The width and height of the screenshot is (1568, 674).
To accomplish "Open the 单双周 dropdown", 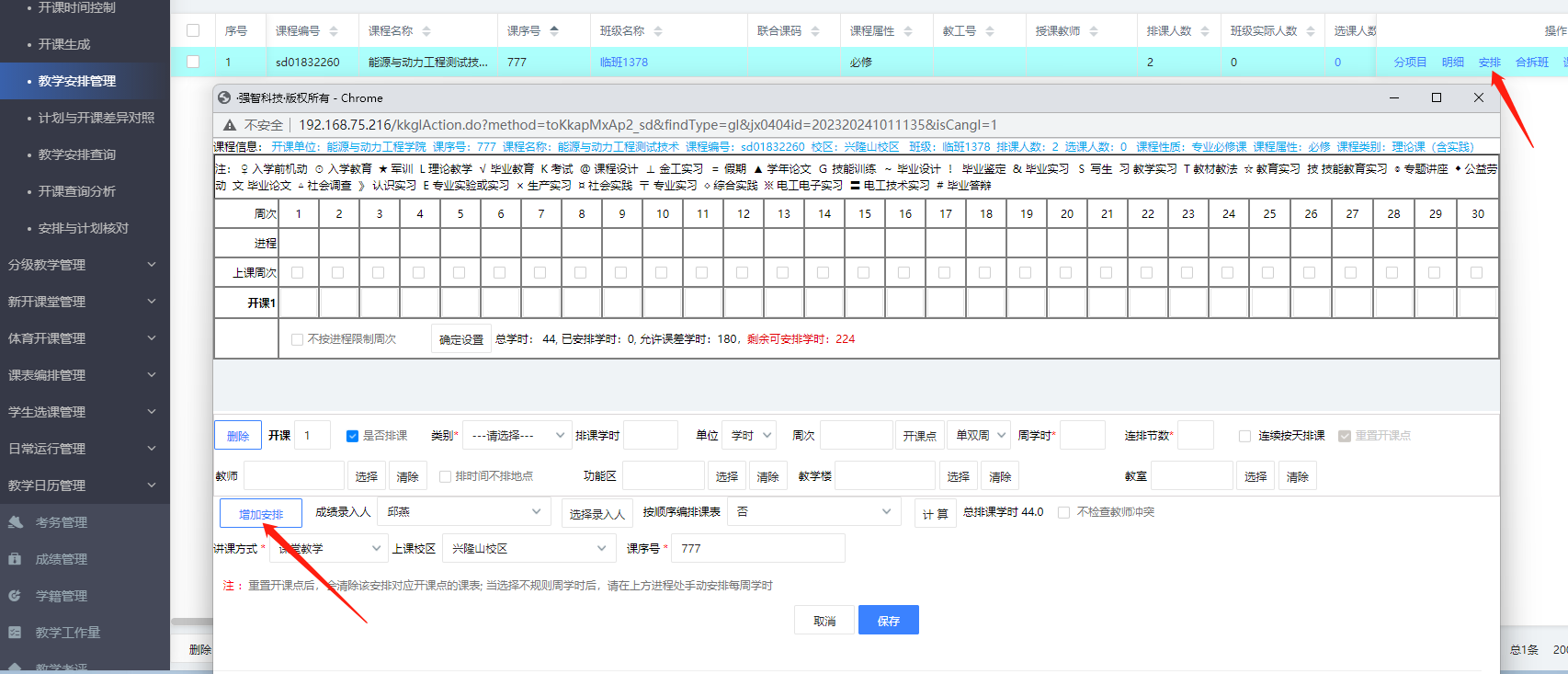I will [981, 436].
